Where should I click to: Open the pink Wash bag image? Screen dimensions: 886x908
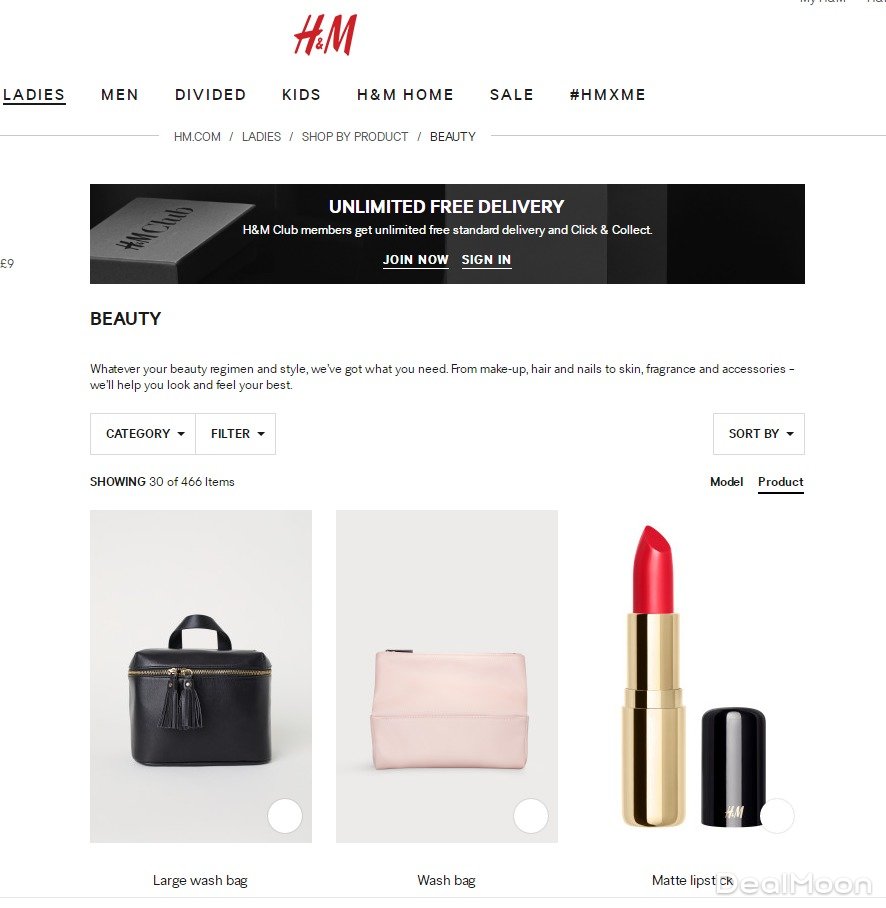coord(446,676)
